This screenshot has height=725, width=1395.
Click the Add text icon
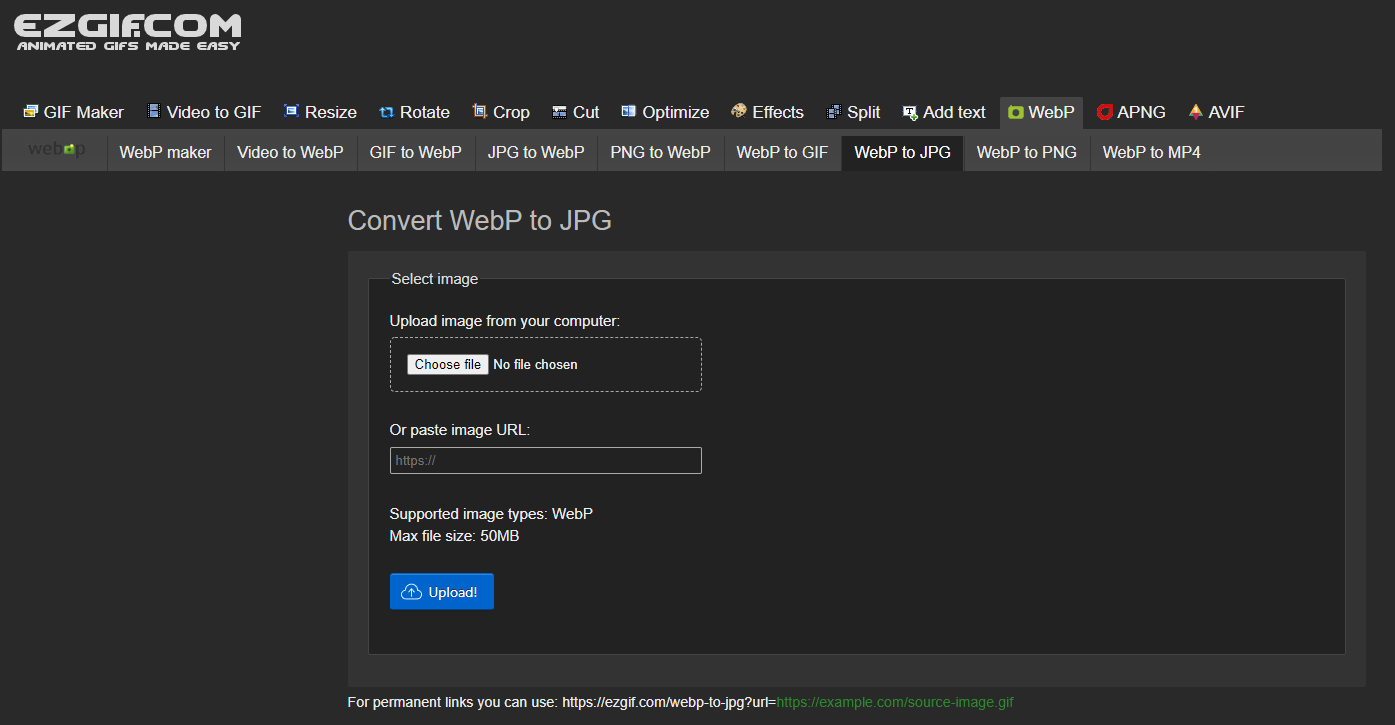(910, 112)
